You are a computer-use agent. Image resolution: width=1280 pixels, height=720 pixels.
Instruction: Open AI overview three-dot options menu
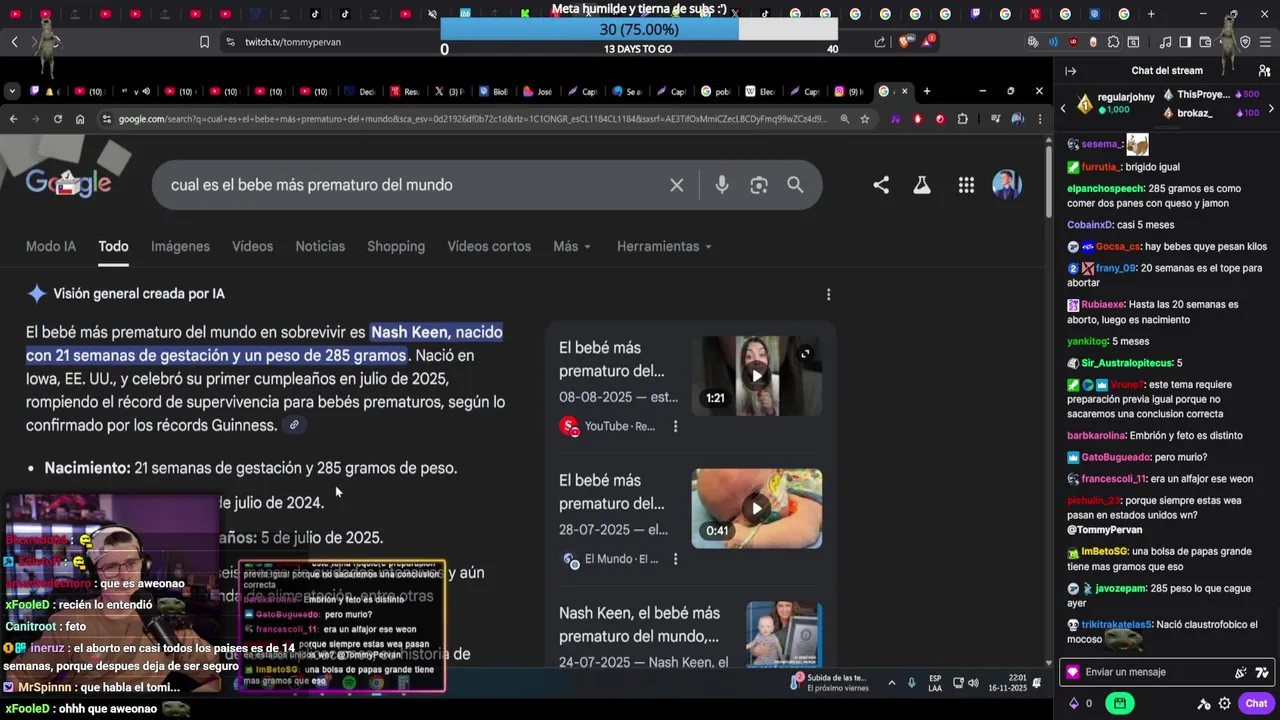[828, 294]
